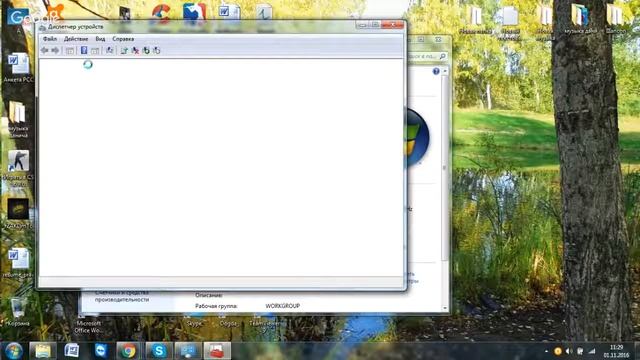This screenshot has width=640, height=360.
Task: Click the action pane toolbar icon after Help
Action: pos(95,51)
